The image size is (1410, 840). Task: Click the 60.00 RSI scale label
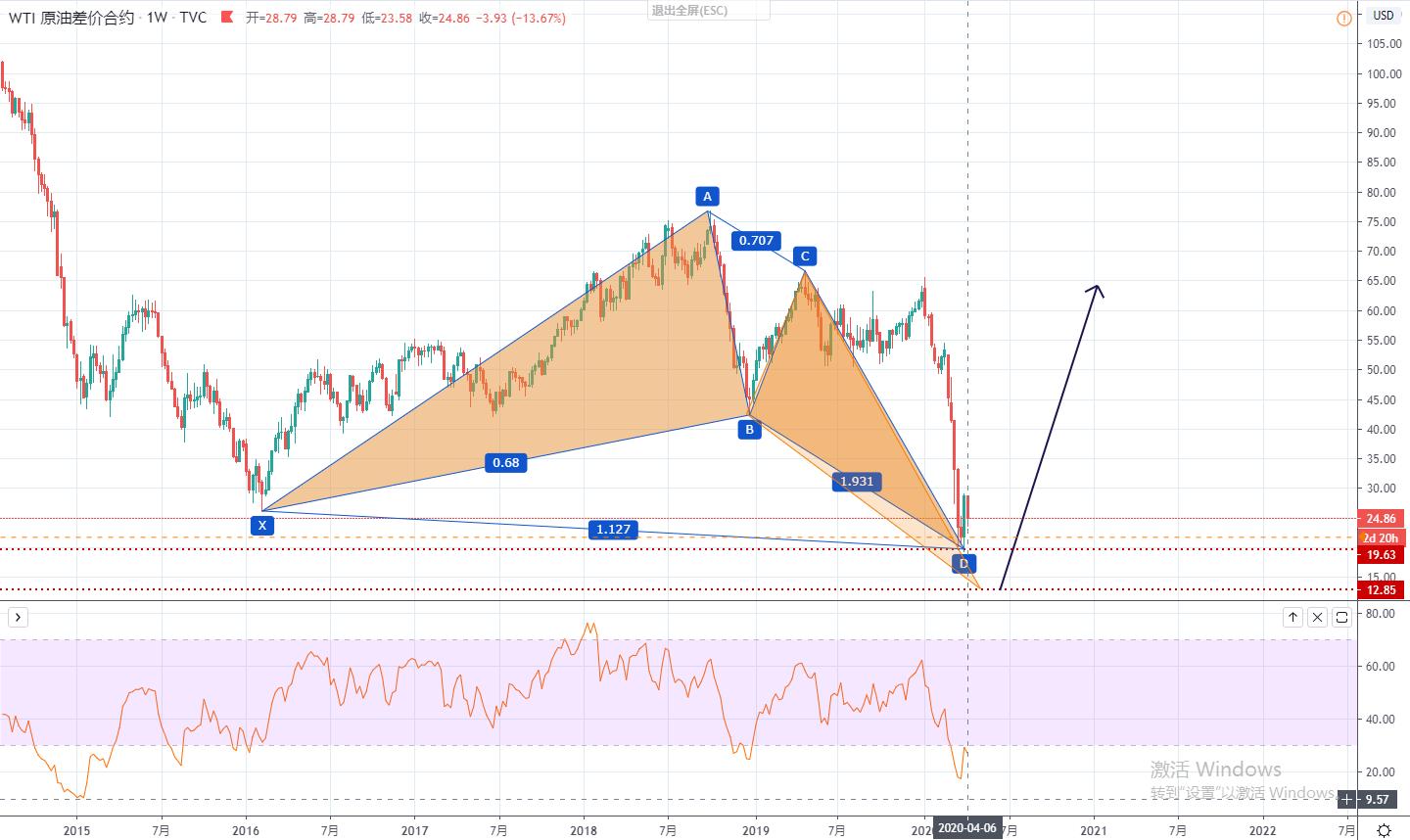click(x=1380, y=667)
